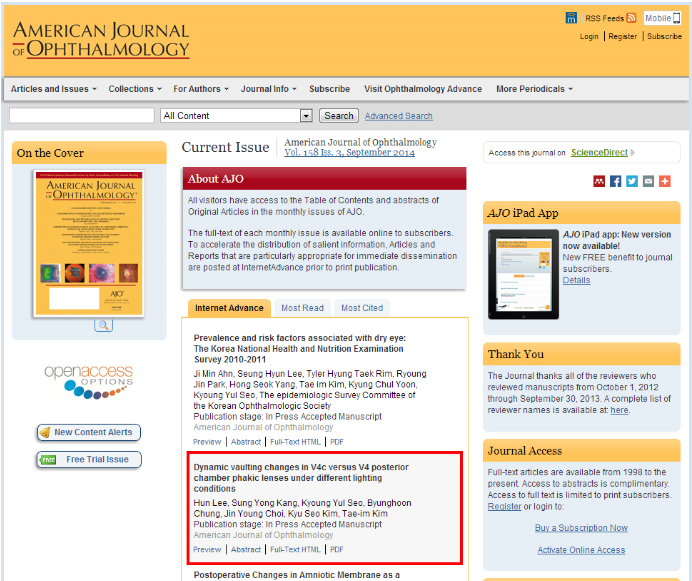Switch to the Most Cited tab
Image resolution: width=692 pixels, height=581 pixels.
coord(362,308)
